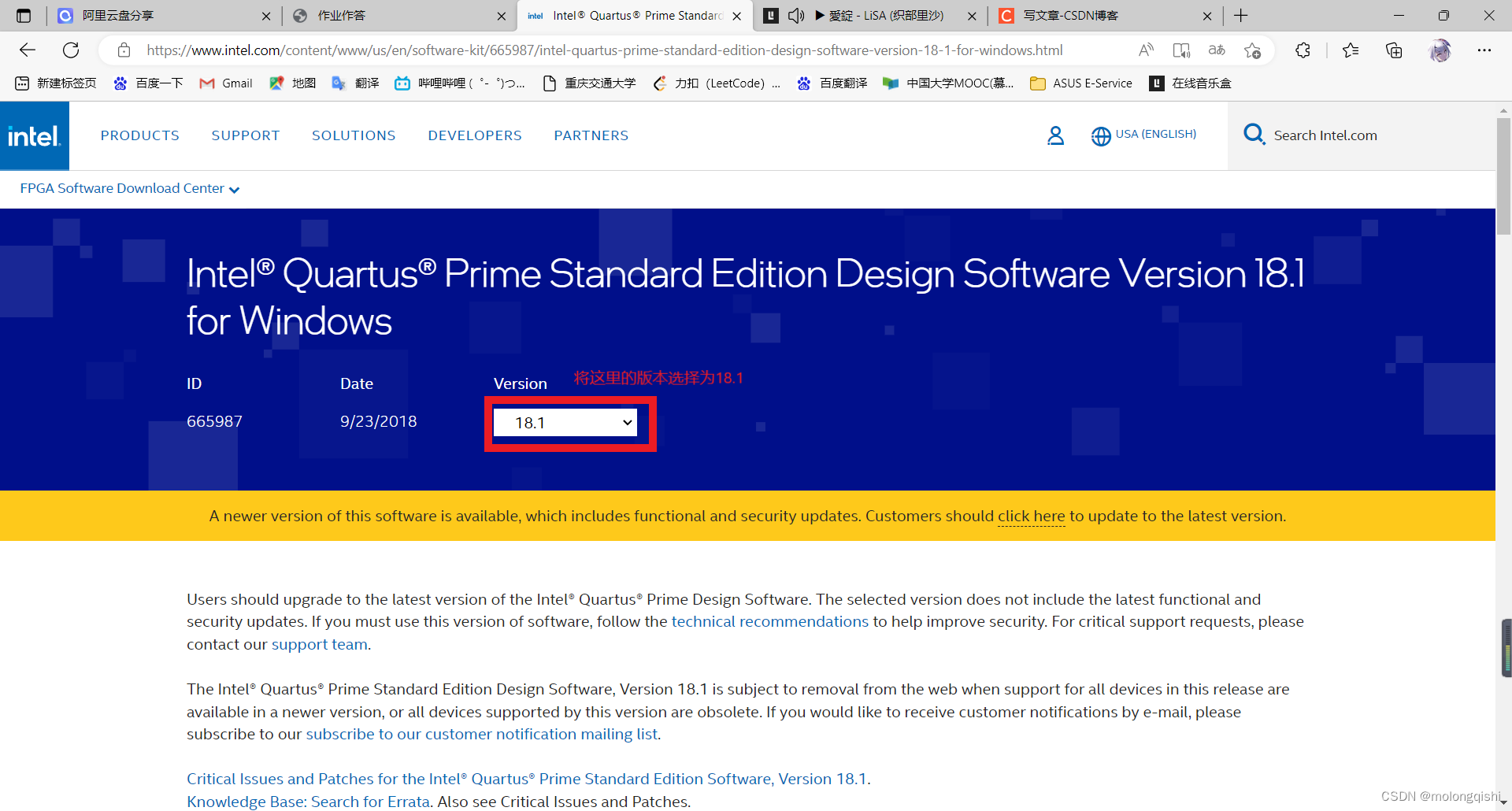Open Settings and more ellipsis menu
Screen dimensions: 1512x811
click(x=1484, y=50)
